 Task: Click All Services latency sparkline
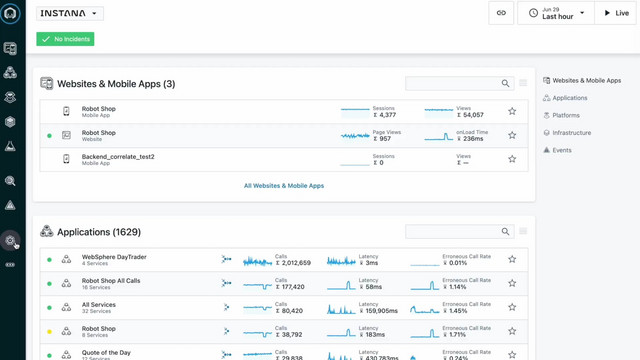tap(341, 309)
